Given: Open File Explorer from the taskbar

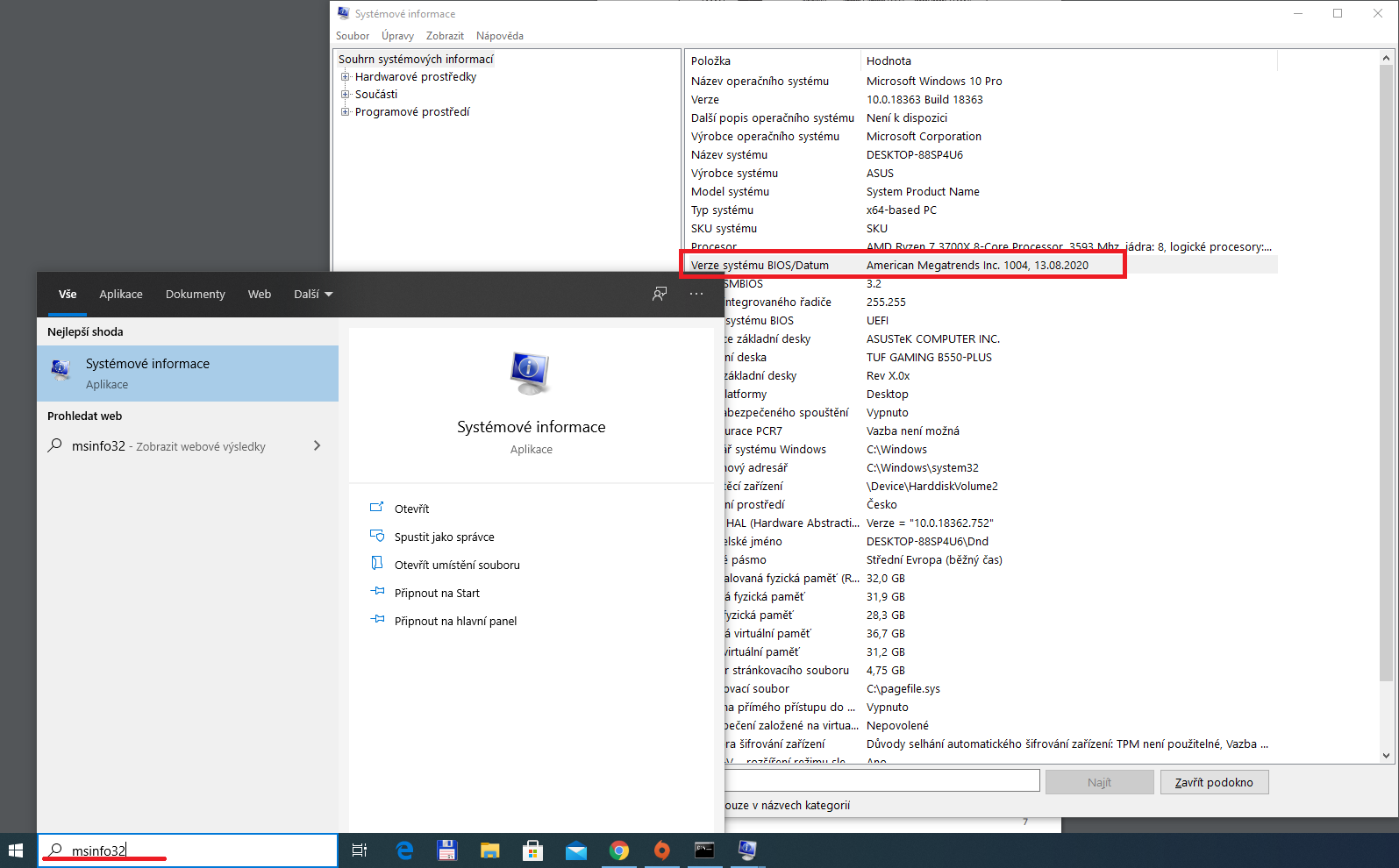Looking at the screenshot, I should coord(489,850).
